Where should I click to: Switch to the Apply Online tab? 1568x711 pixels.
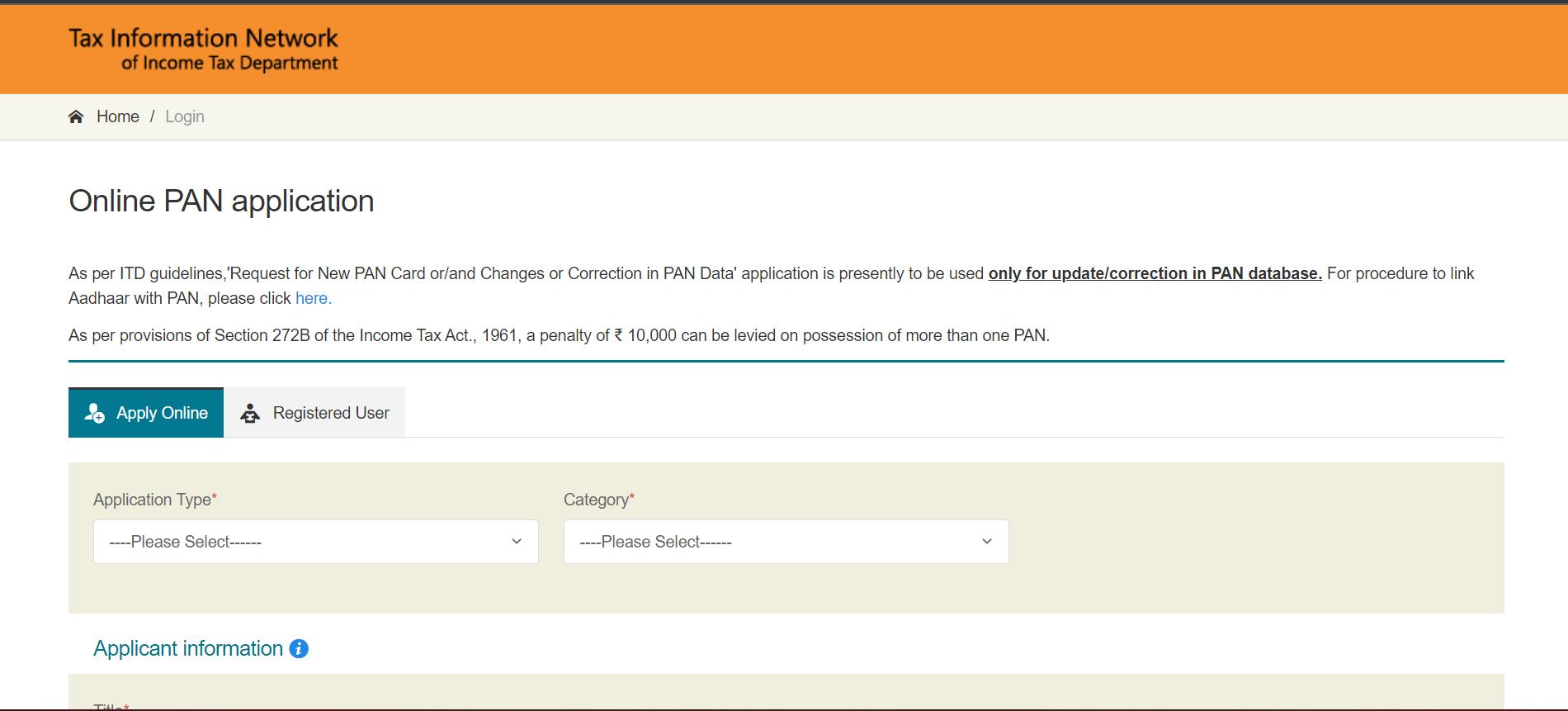146,413
